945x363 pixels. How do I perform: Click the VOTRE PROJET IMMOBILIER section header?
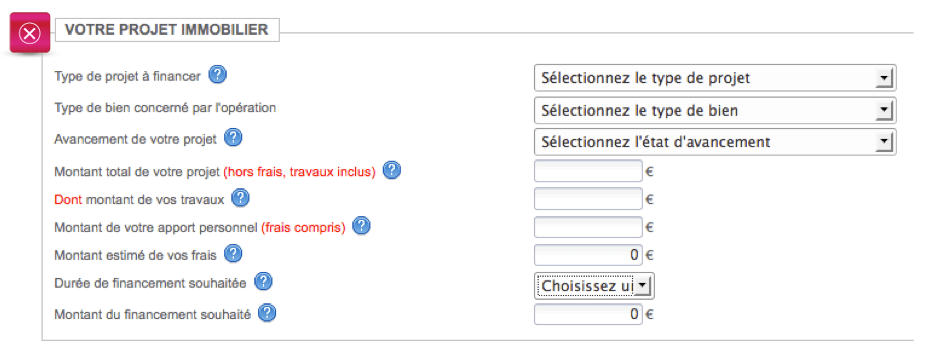point(167,30)
